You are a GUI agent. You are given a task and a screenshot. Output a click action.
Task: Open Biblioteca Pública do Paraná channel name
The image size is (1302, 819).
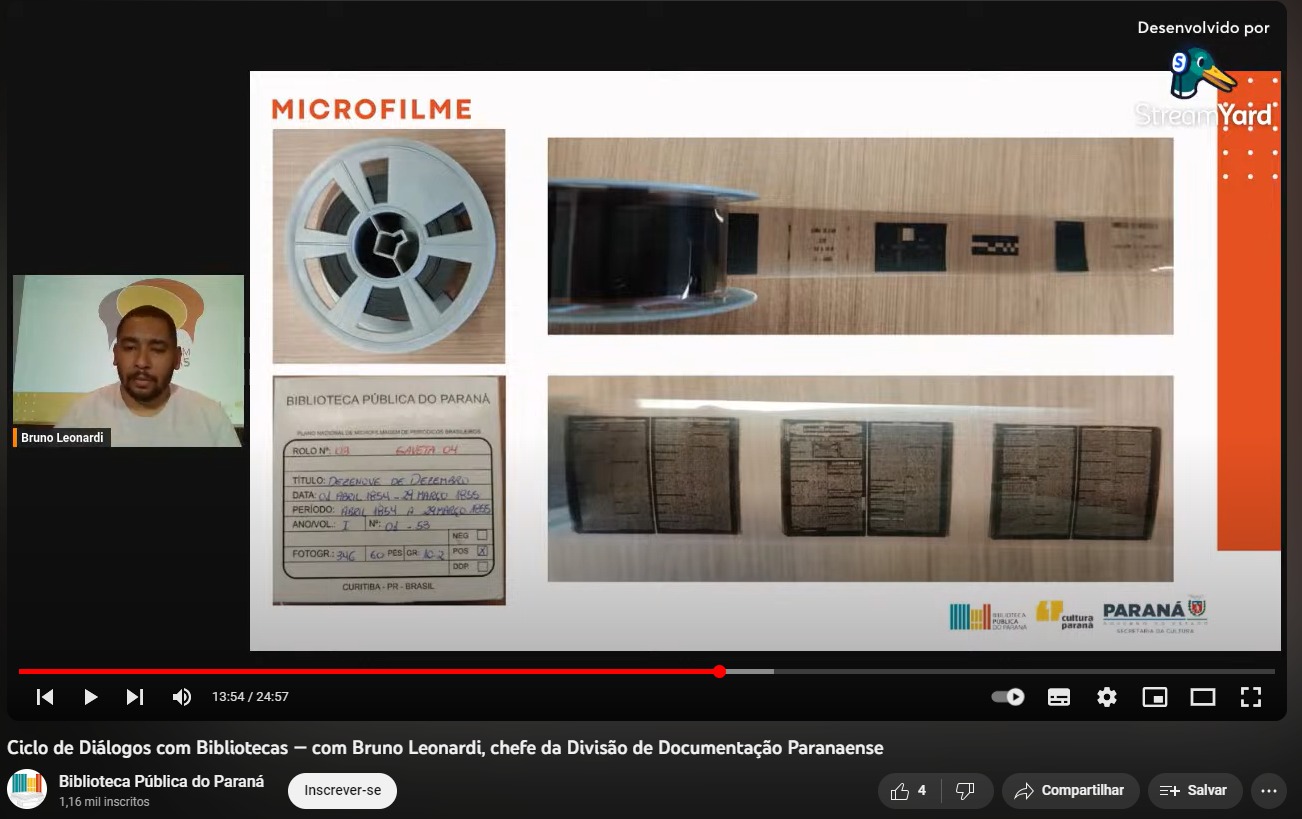[x=161, y=781]
